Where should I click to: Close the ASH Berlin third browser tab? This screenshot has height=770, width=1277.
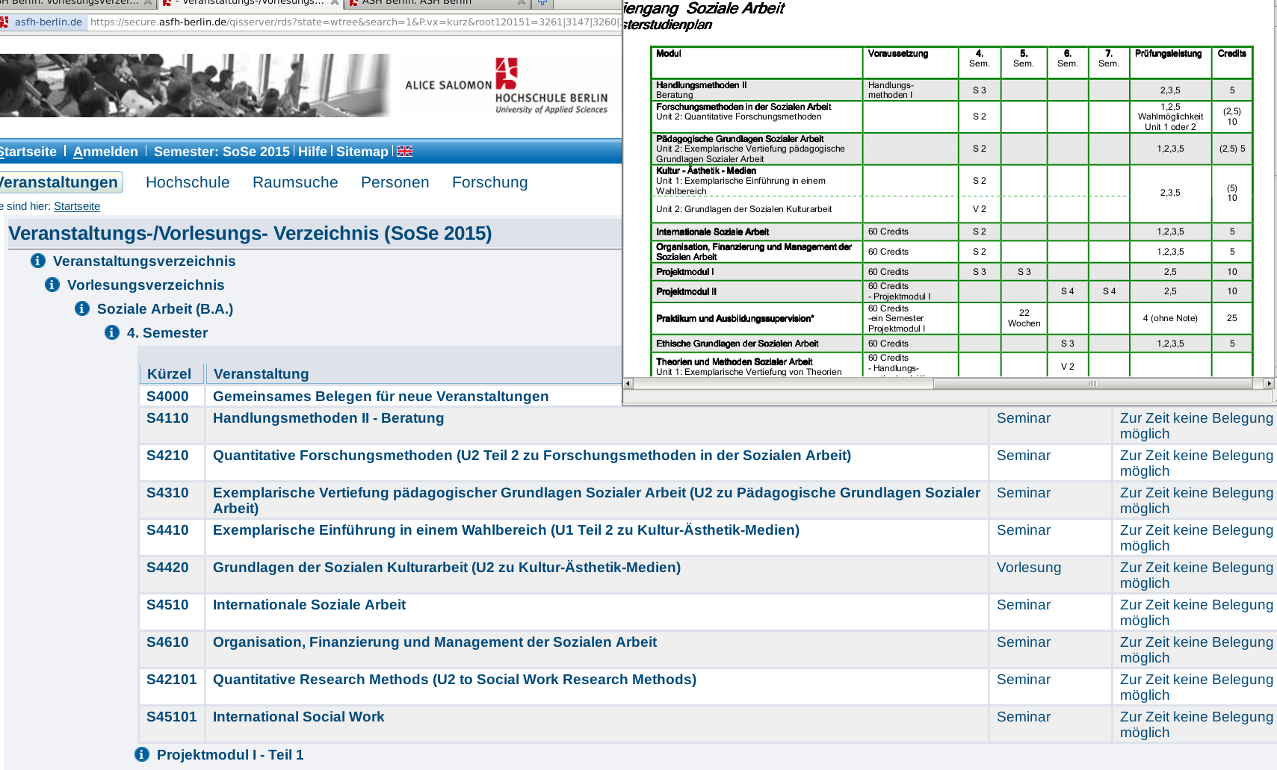(x=521, y=3)
